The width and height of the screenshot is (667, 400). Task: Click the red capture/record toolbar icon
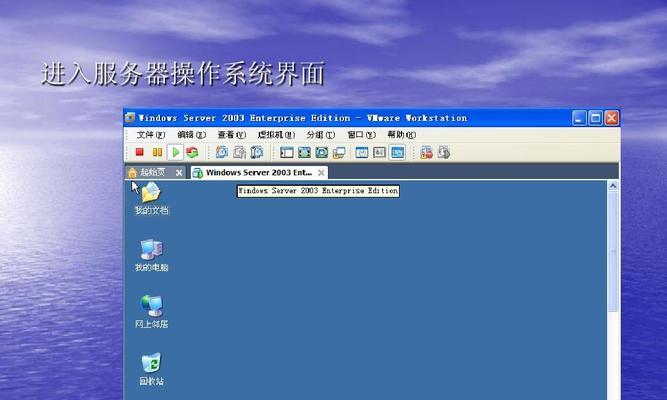pyautogui.click(x=426, y=152)
